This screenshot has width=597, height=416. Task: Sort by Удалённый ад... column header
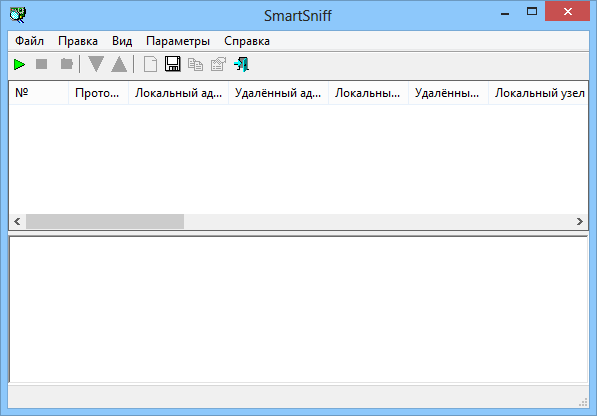(278, 92)
